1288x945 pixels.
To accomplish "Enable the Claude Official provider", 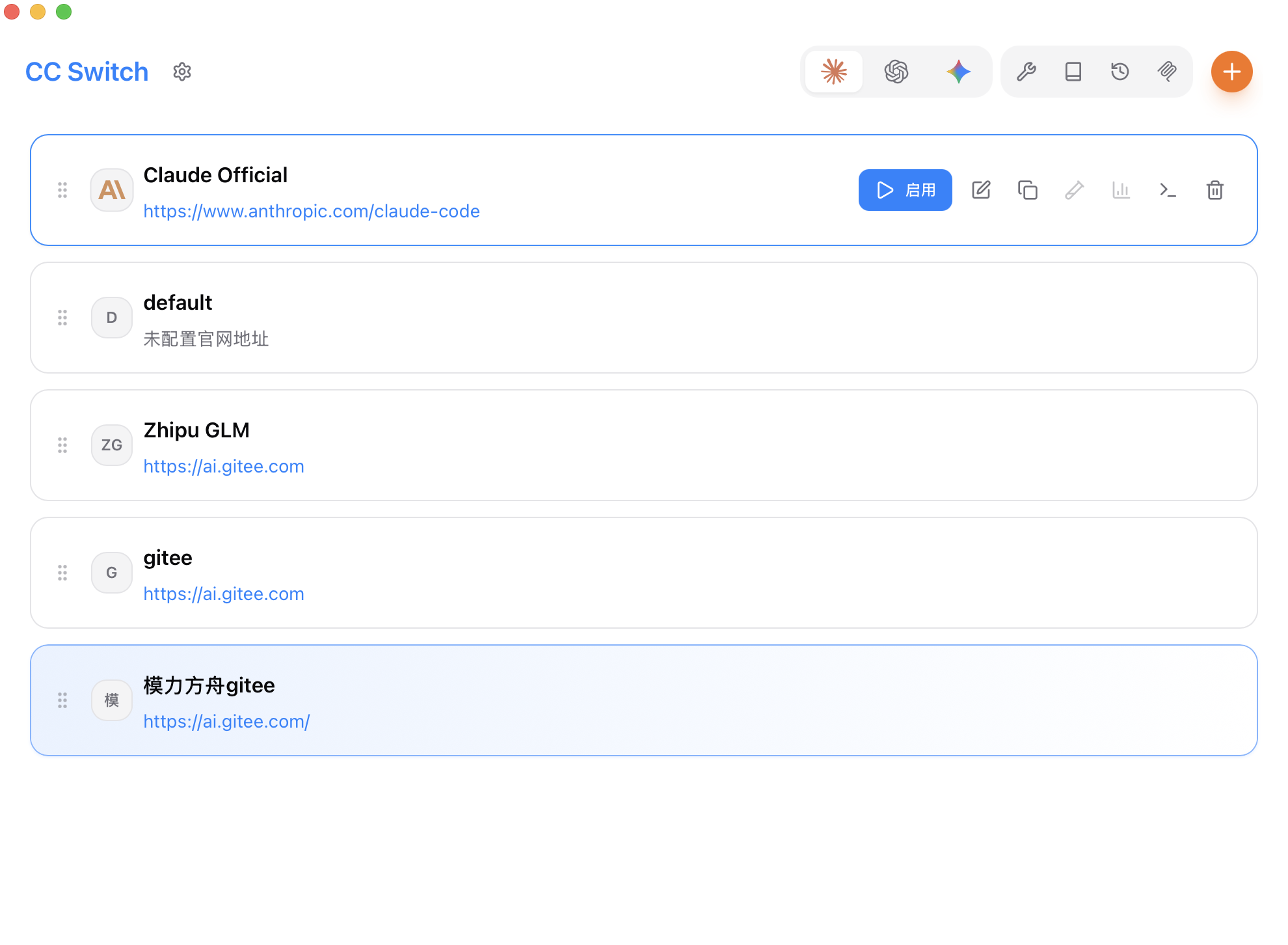I will tap(906, 190).
